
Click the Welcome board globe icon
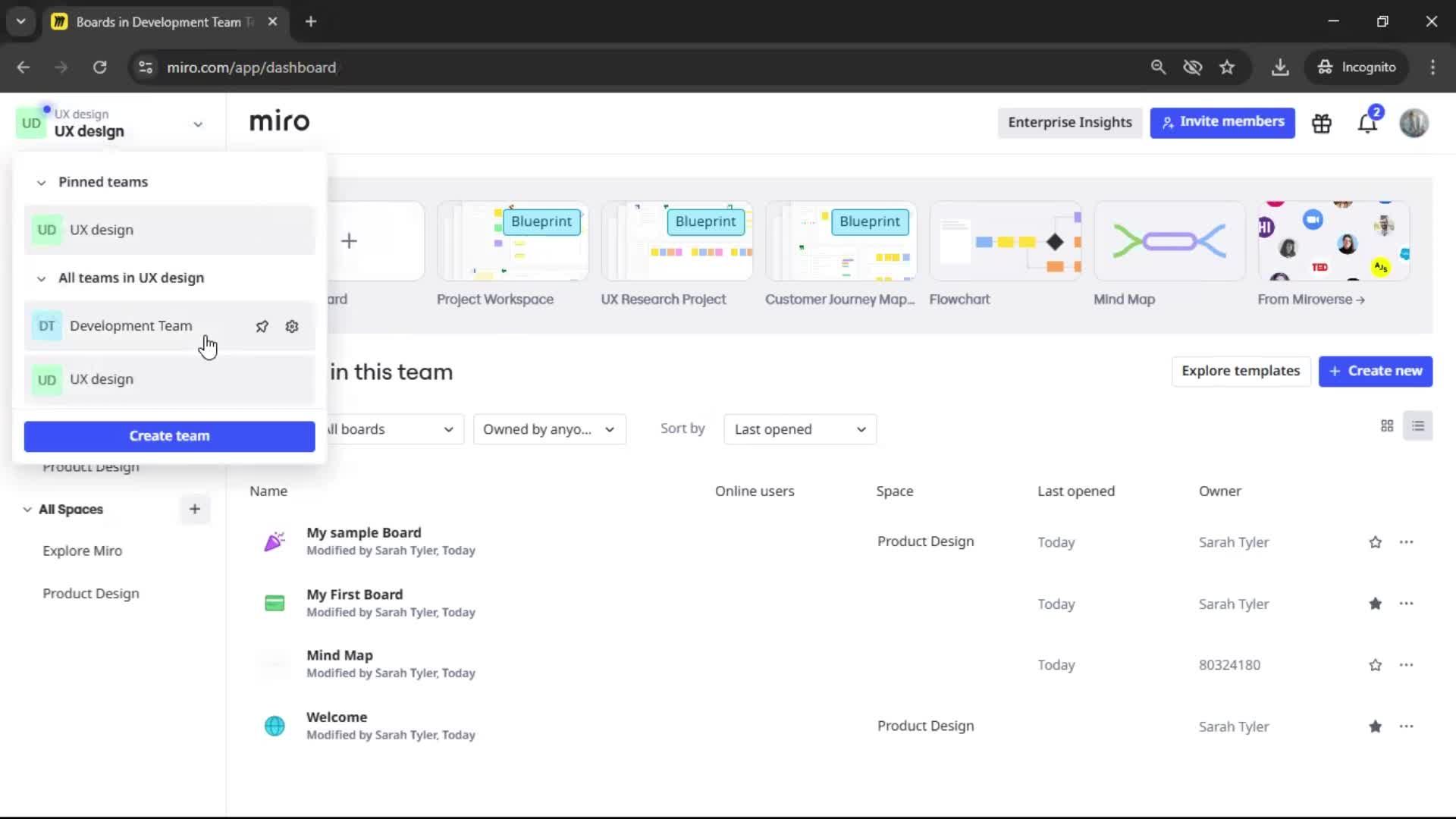click(x=275, y=726)
